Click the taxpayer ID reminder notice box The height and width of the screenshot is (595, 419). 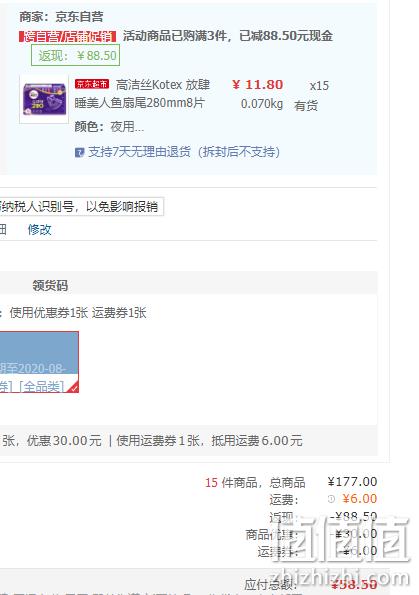(82, 207)
